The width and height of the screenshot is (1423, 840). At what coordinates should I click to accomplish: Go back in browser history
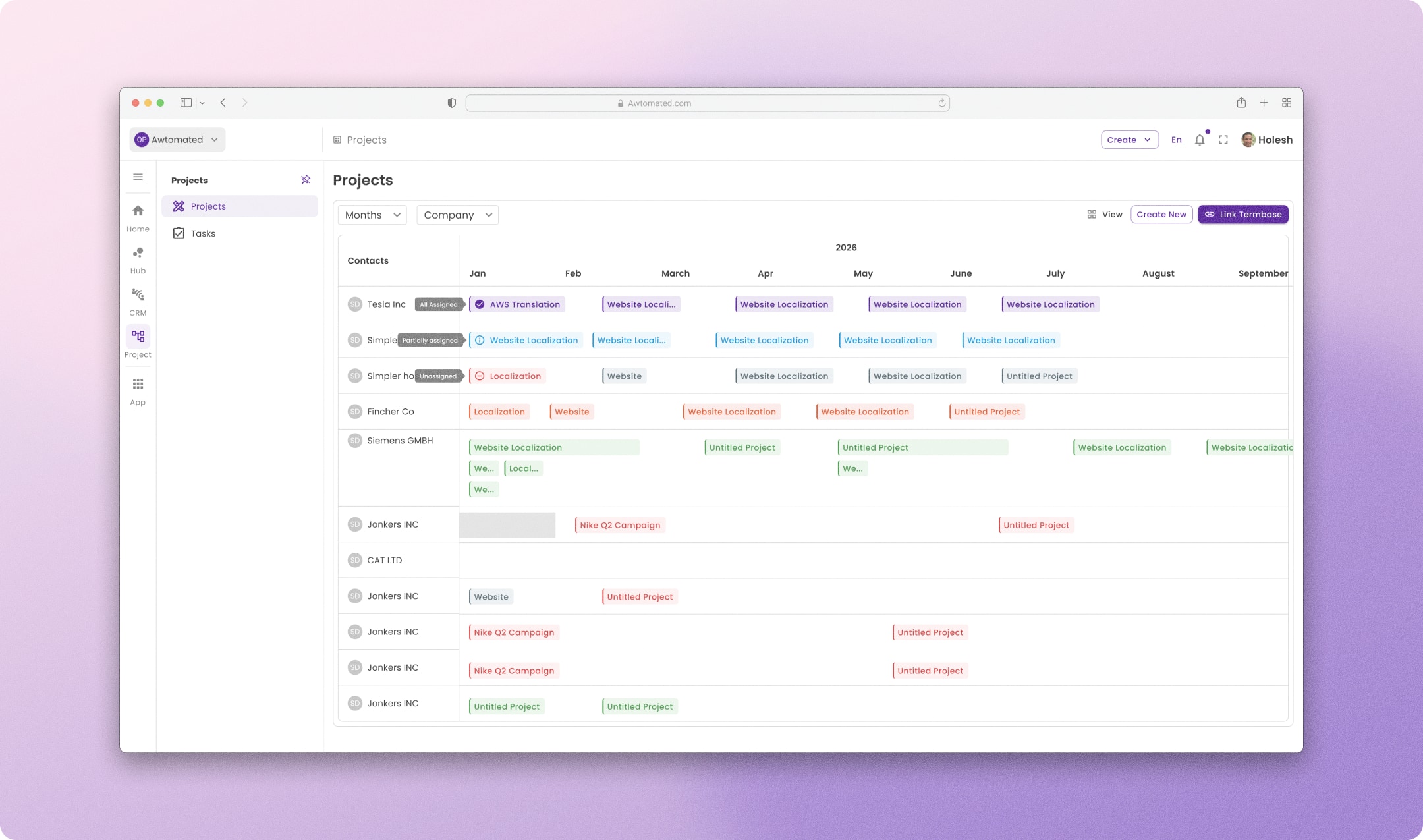tap(223, 103)
